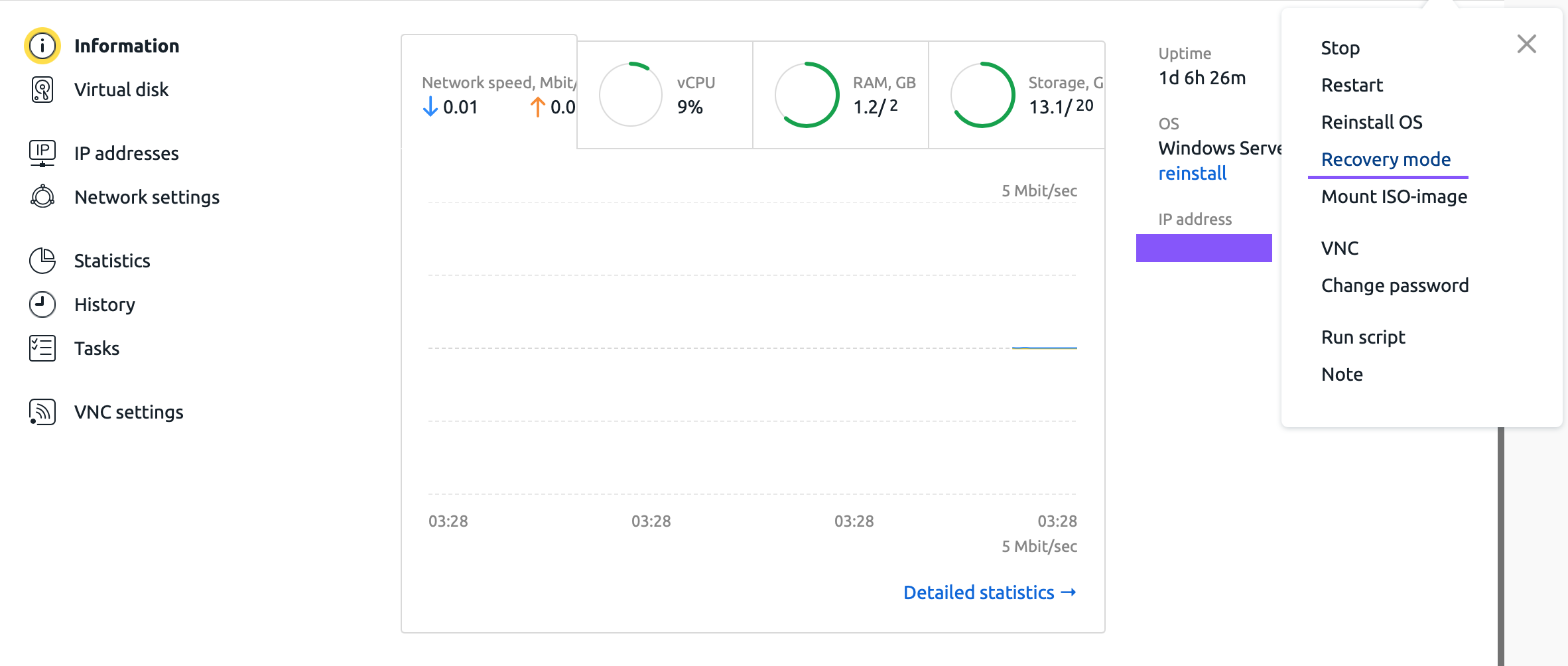Screen dimensions: 1568x666
Task: Click the reinstall link under OS
Action: [1192, 174]
